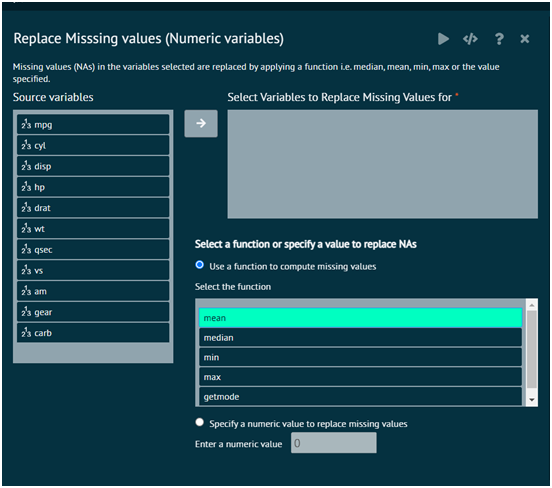The image size is (552, 488).
Task: Select the cyl source variable
Action: (93, 145)
